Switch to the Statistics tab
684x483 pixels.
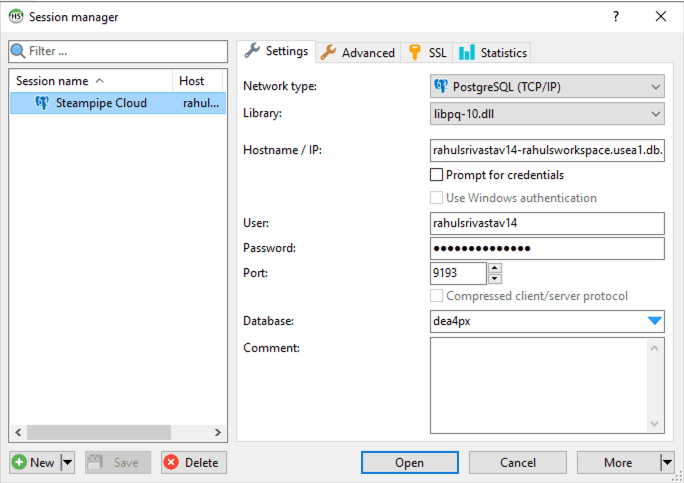click(492, 52)
